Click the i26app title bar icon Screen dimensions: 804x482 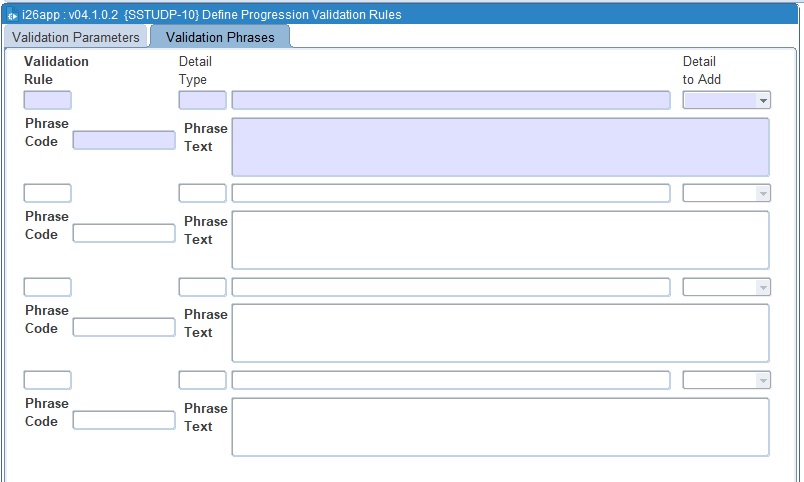pyautogui.click(x=11, y=15)
